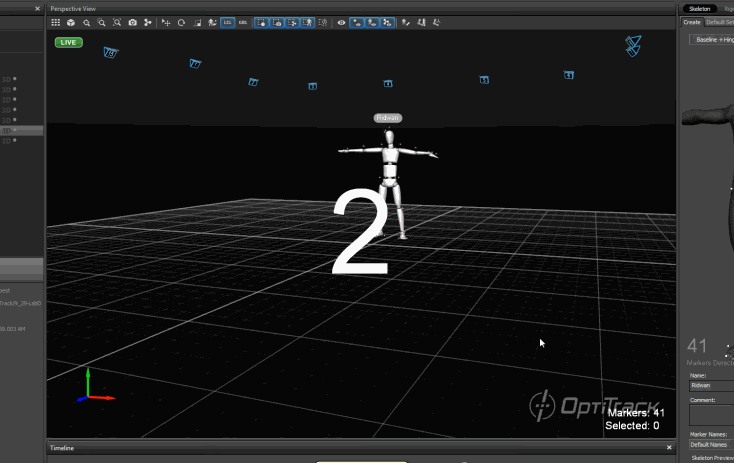Select the highlighted 3D row in left panel

(22, 130)
